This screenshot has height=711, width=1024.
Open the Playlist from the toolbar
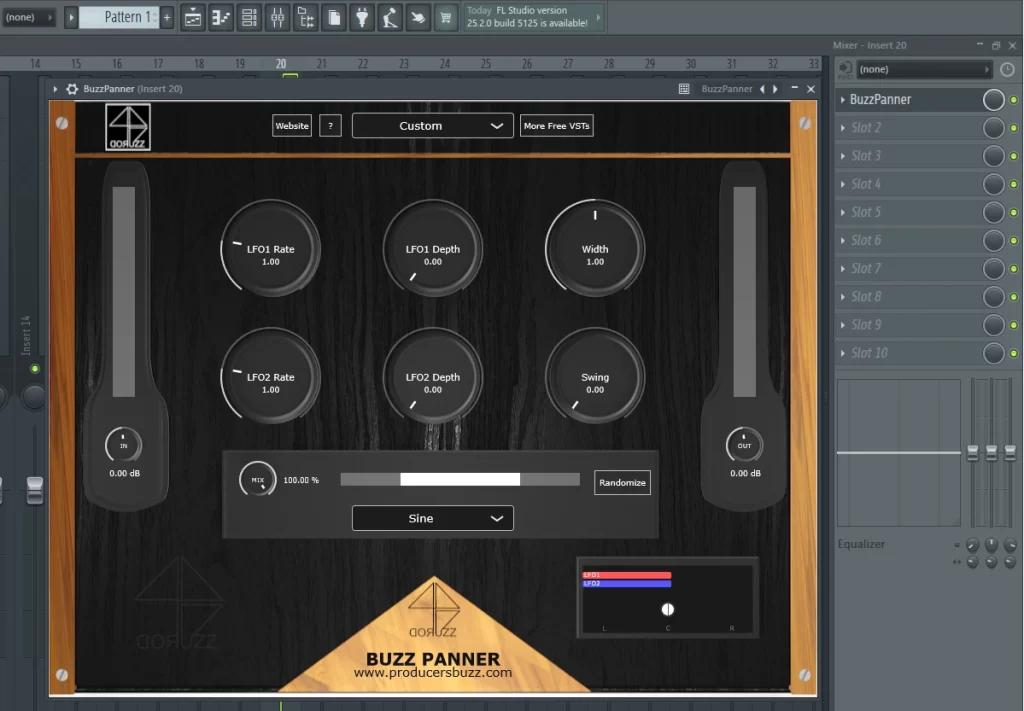tap(193, 17)
